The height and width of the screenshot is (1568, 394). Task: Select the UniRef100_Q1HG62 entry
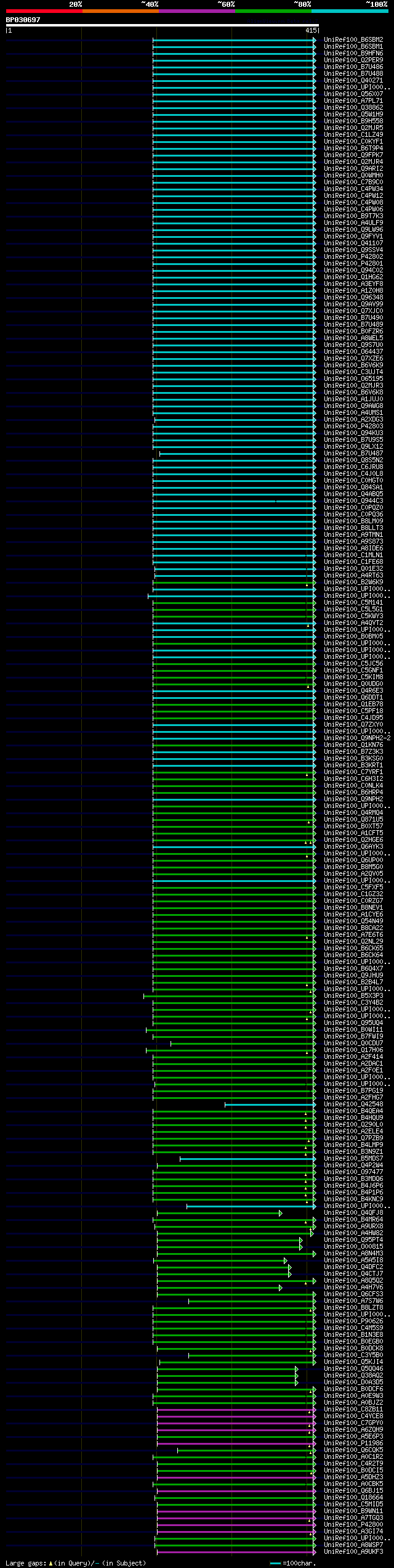(x=353, y=277)
